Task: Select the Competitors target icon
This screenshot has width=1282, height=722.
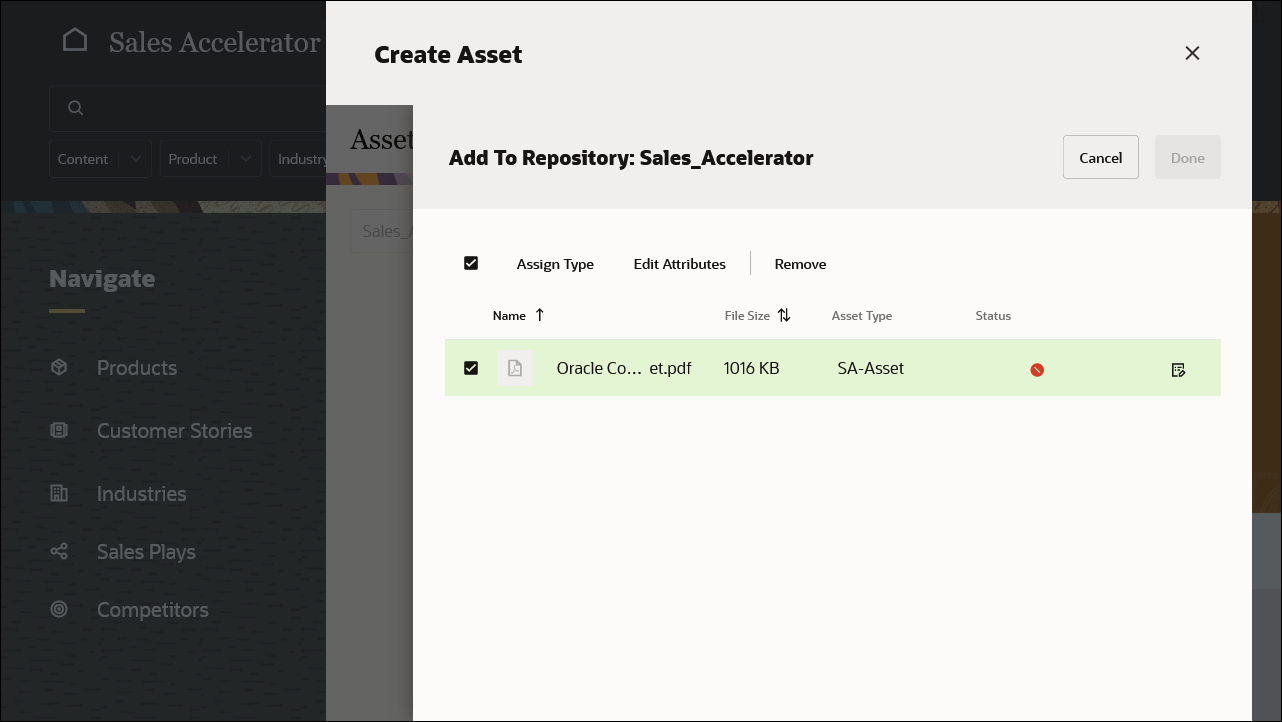Action: pyautogui.click(x=59, y=609)
